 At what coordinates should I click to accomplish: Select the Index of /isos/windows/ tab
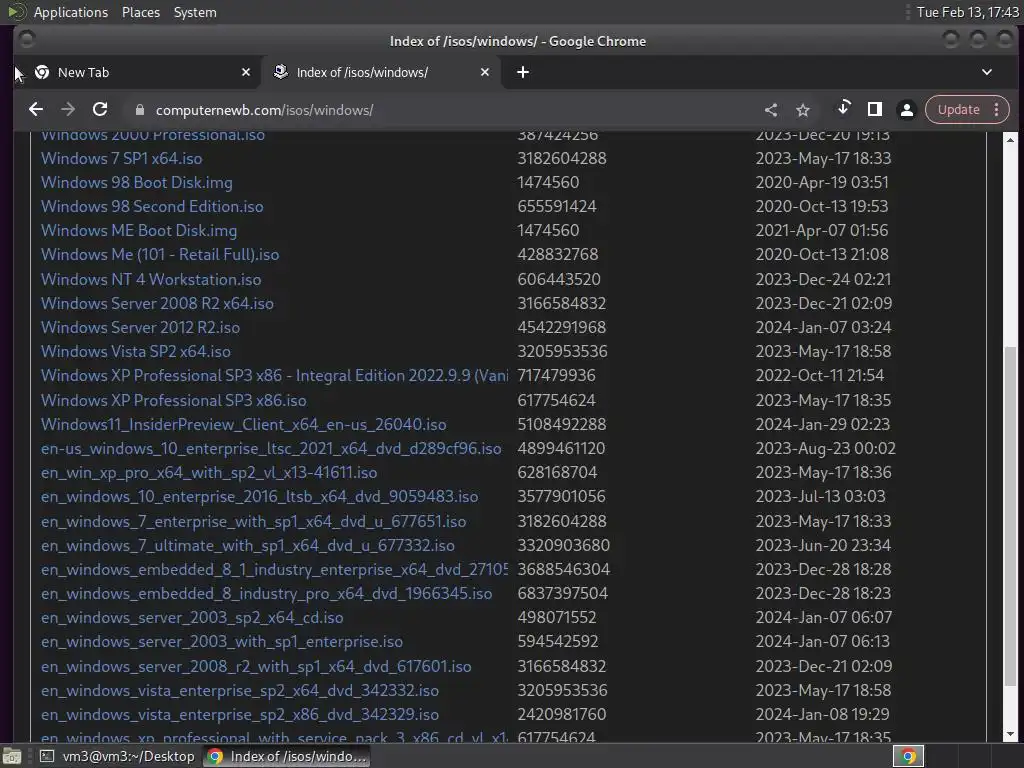381,72
